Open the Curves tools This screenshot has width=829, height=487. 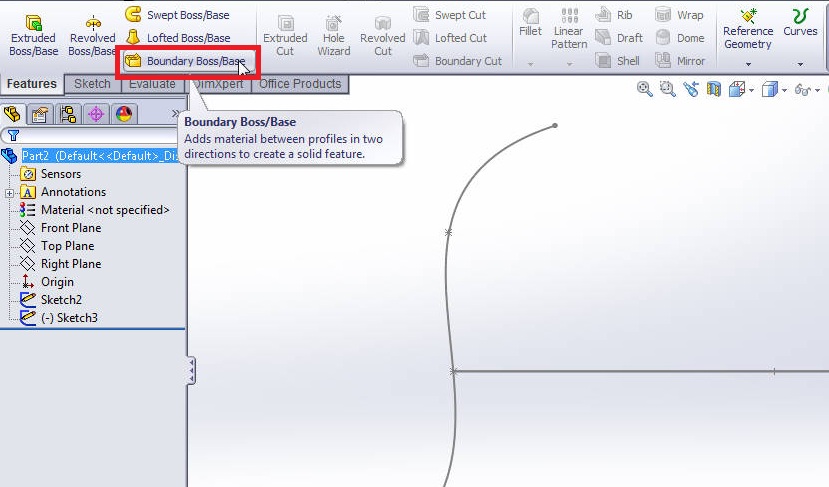800,24
